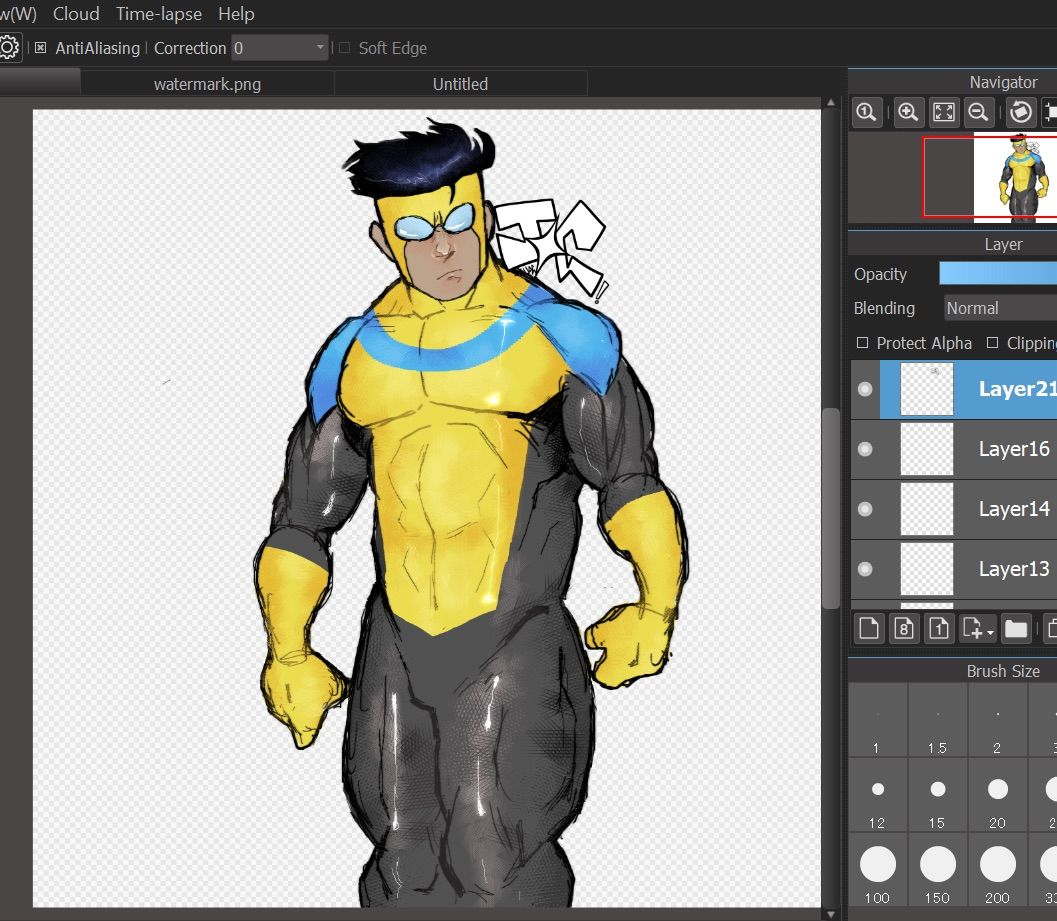Select brush size 100 preset
The width and height of the screenshot is (1057, 921).
877,870
